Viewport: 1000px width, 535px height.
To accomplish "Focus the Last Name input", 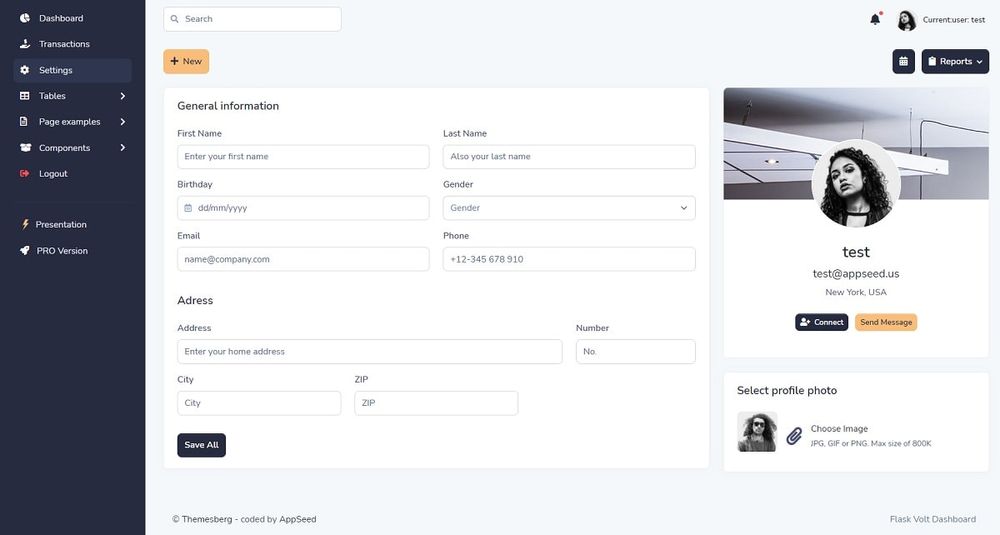I will pos(569,157).
